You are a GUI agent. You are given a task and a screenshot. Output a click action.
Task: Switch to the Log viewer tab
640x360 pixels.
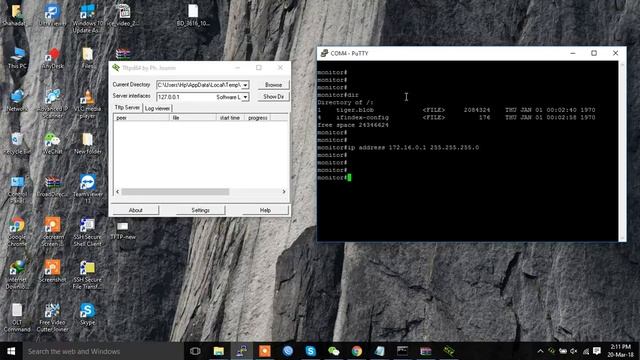click(157, 108)
